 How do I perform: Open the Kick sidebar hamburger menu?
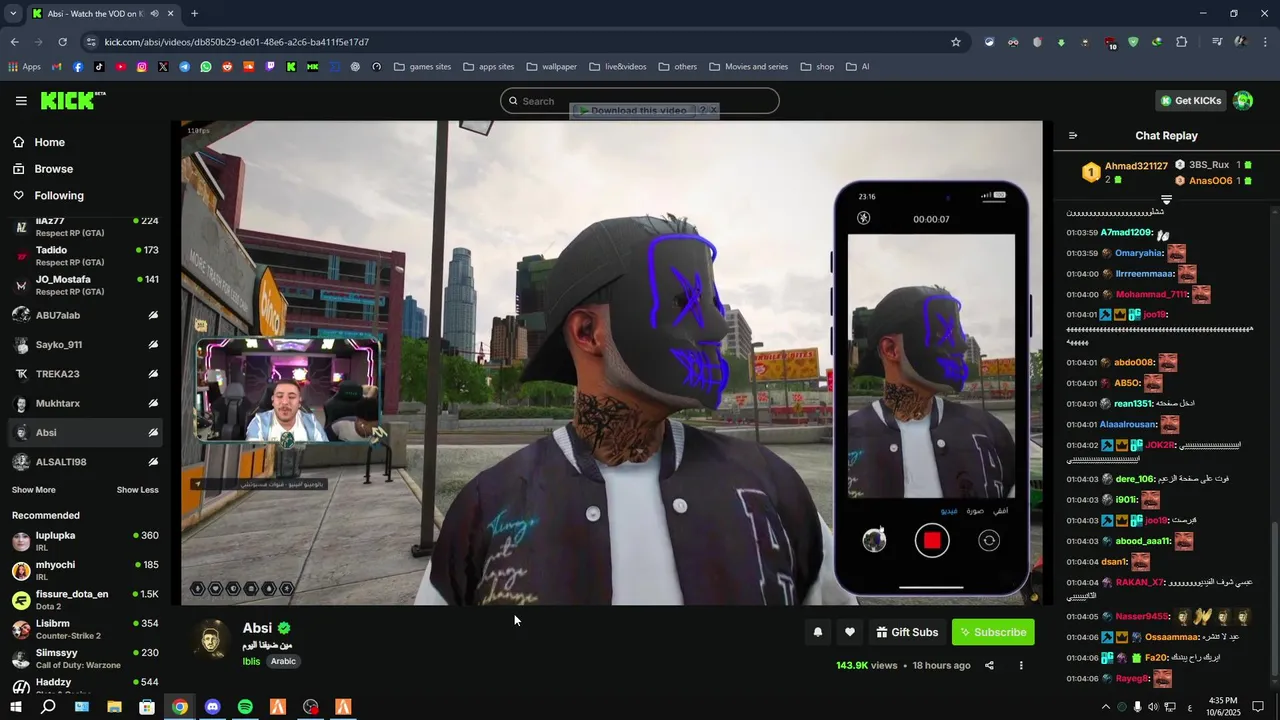[x=21, y=101]
